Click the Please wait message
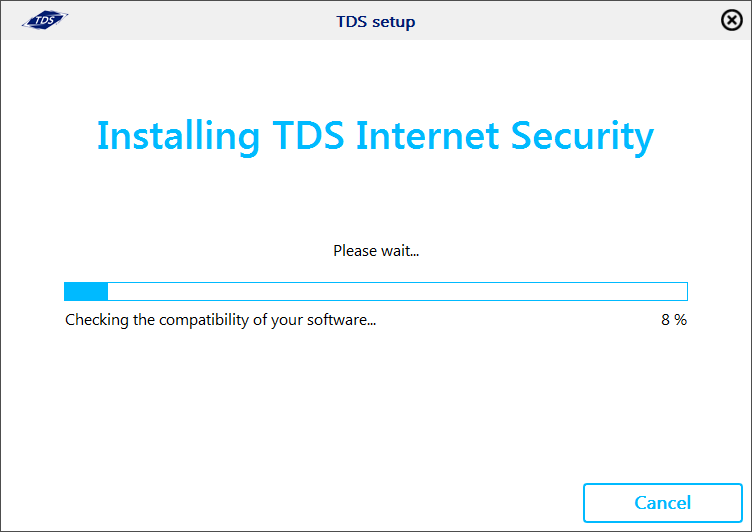 click(x=376, y=250)
